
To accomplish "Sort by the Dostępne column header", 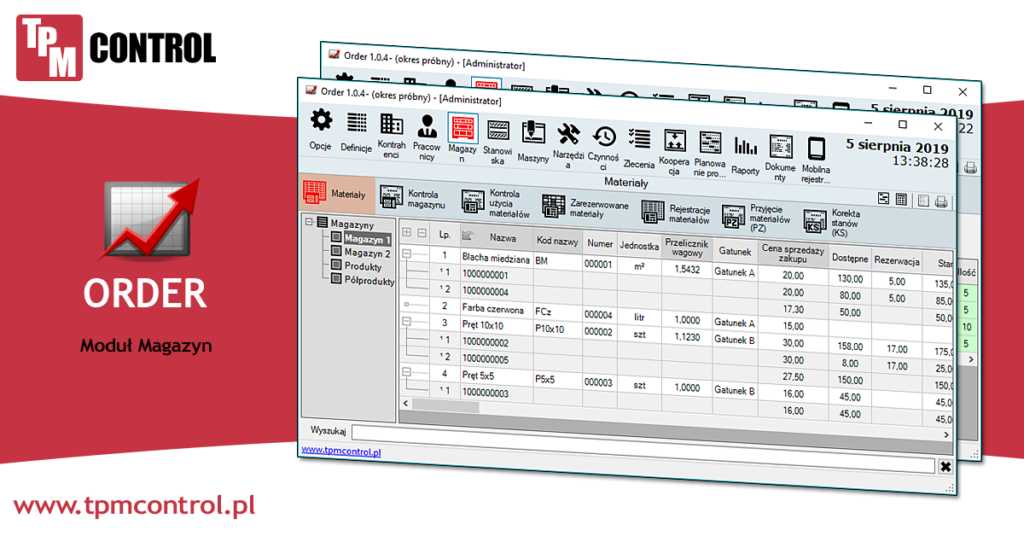I will tap(850, 259).
